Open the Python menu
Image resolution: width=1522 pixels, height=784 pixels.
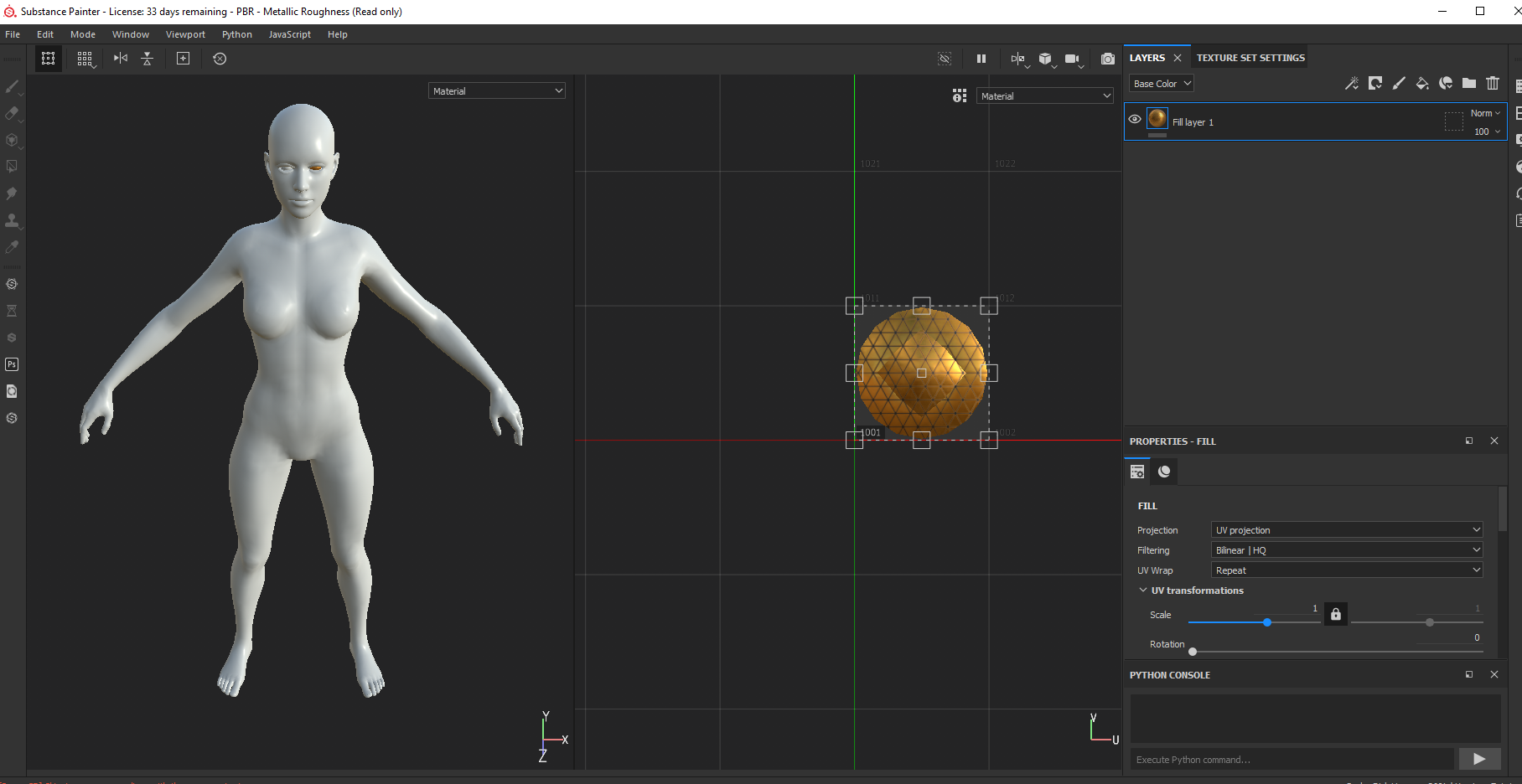coord(237,34)
